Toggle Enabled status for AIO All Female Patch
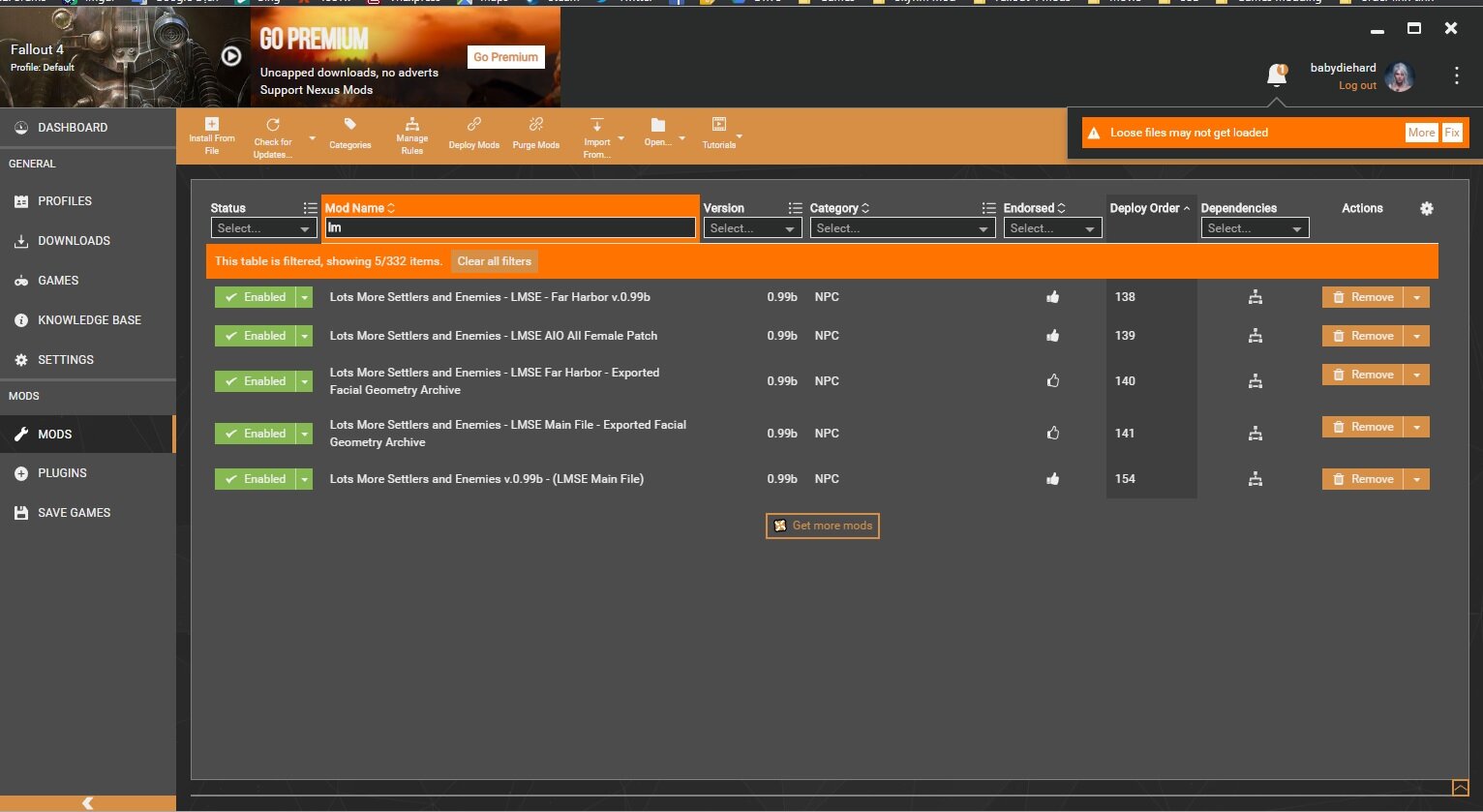The height and width of the screenshot is (812, 1483). 256,336
